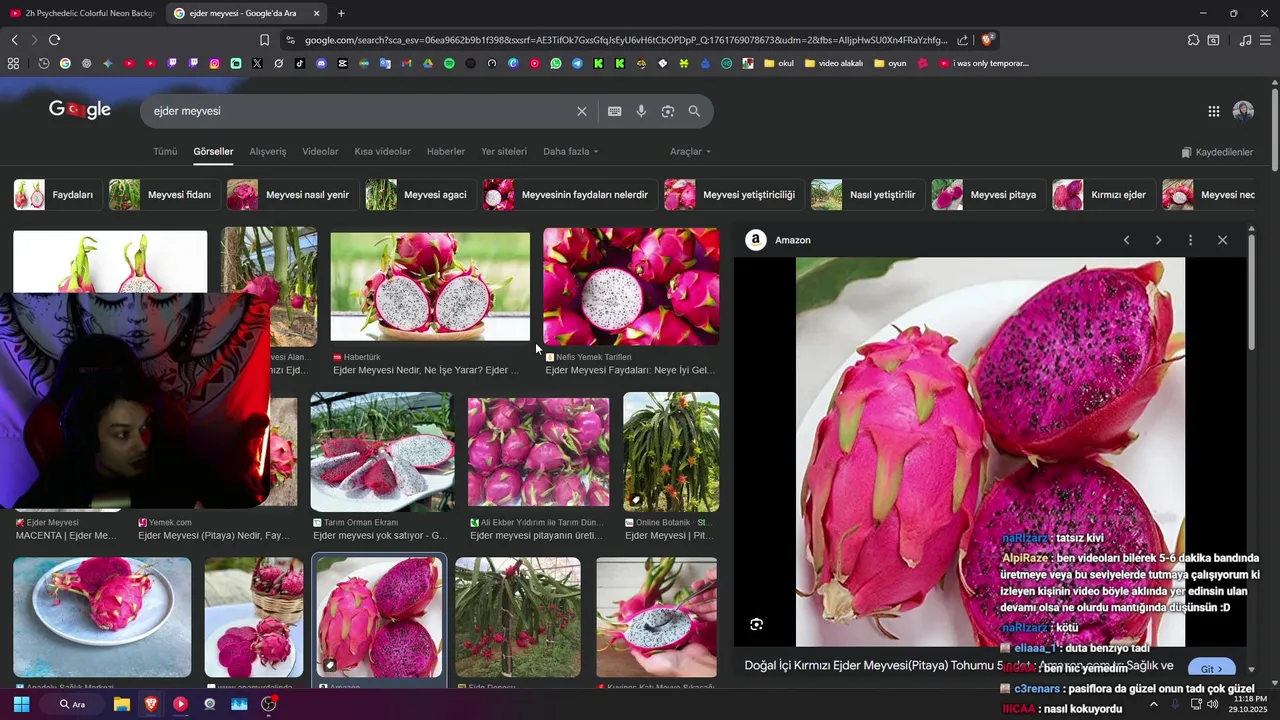This screenshot has width=1280, height=720.
Task: Open the 'okul' bookmarks folder
Action: [x=779, y=63]
